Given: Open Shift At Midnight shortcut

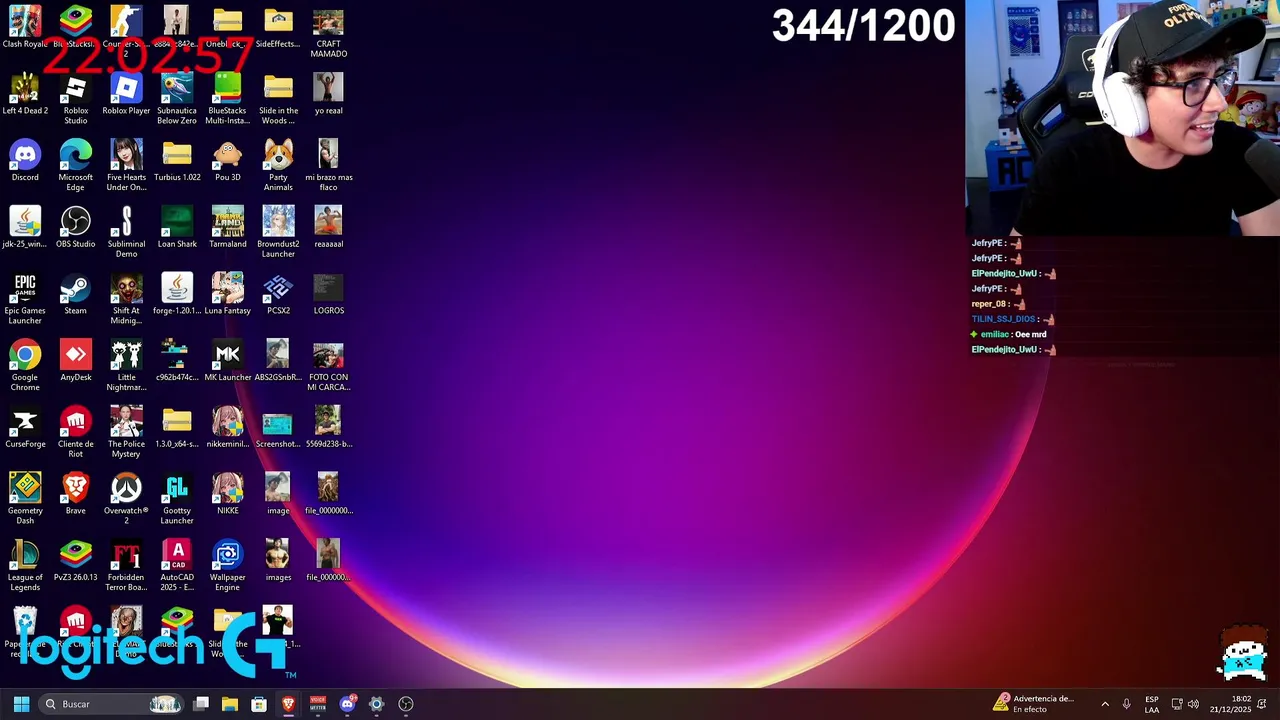Looking at the screenshot, I should point(126,300).
